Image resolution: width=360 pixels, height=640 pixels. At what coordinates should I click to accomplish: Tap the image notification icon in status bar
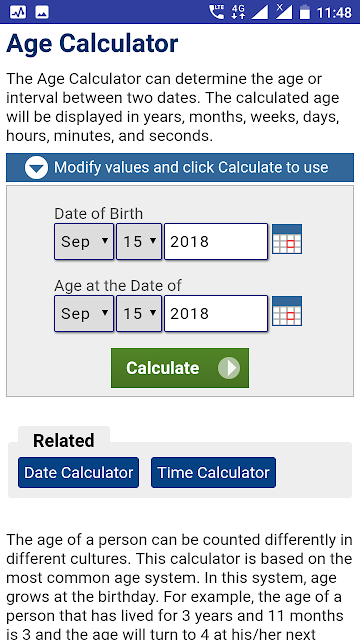(42, 12)
